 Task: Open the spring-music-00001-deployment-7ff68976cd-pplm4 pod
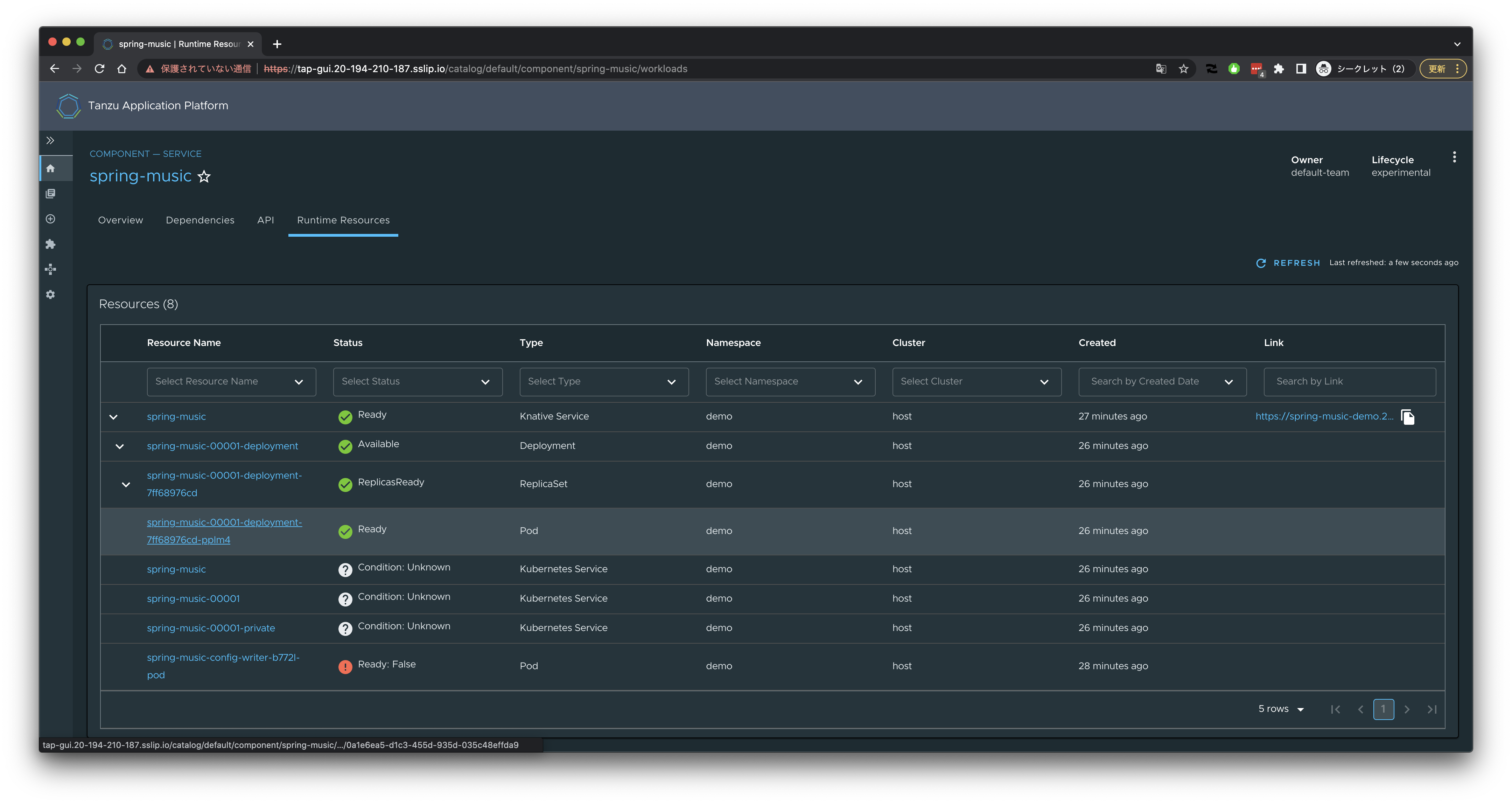point(224,531)
